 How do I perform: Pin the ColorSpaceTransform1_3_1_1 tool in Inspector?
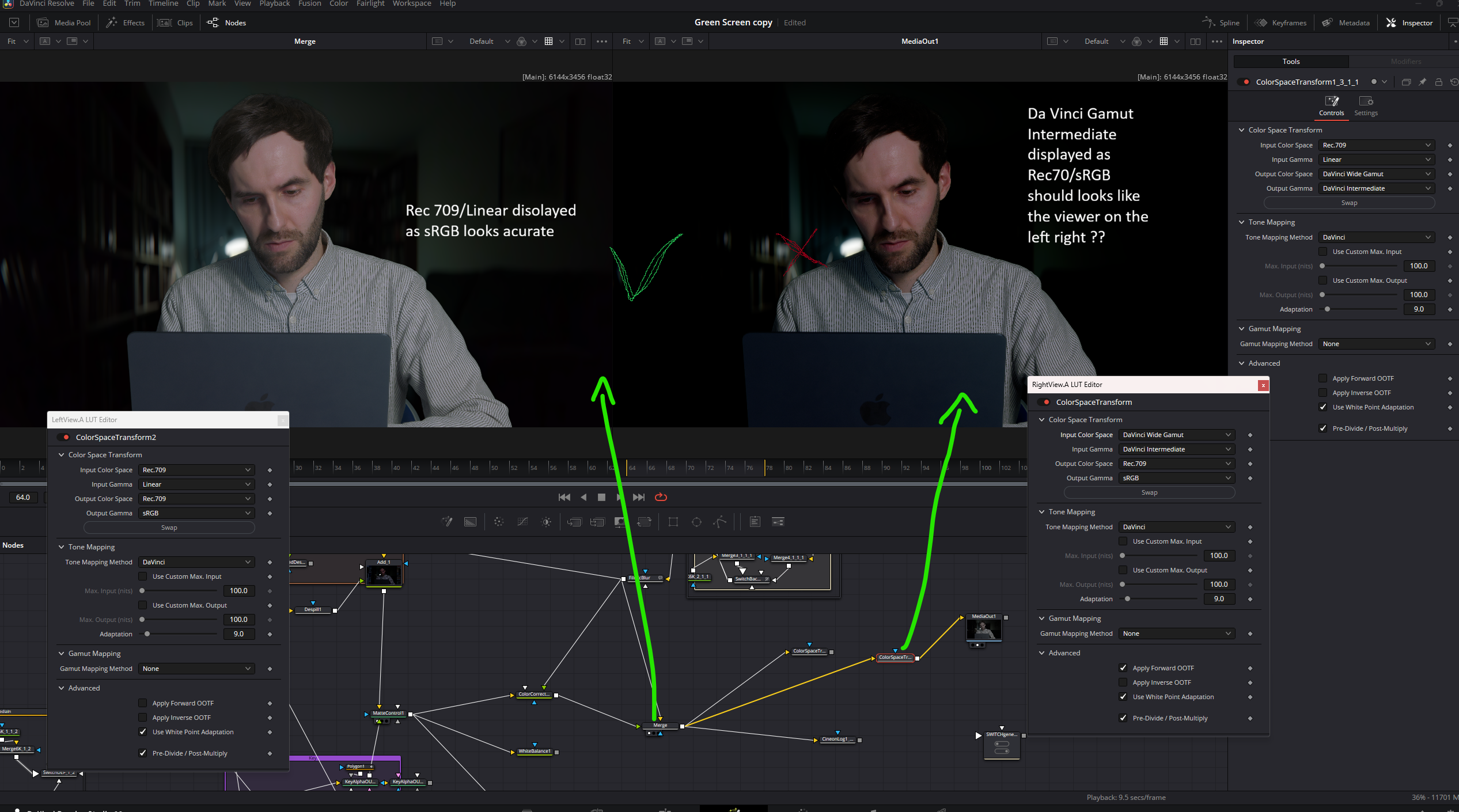click(x=1422, y=82)
